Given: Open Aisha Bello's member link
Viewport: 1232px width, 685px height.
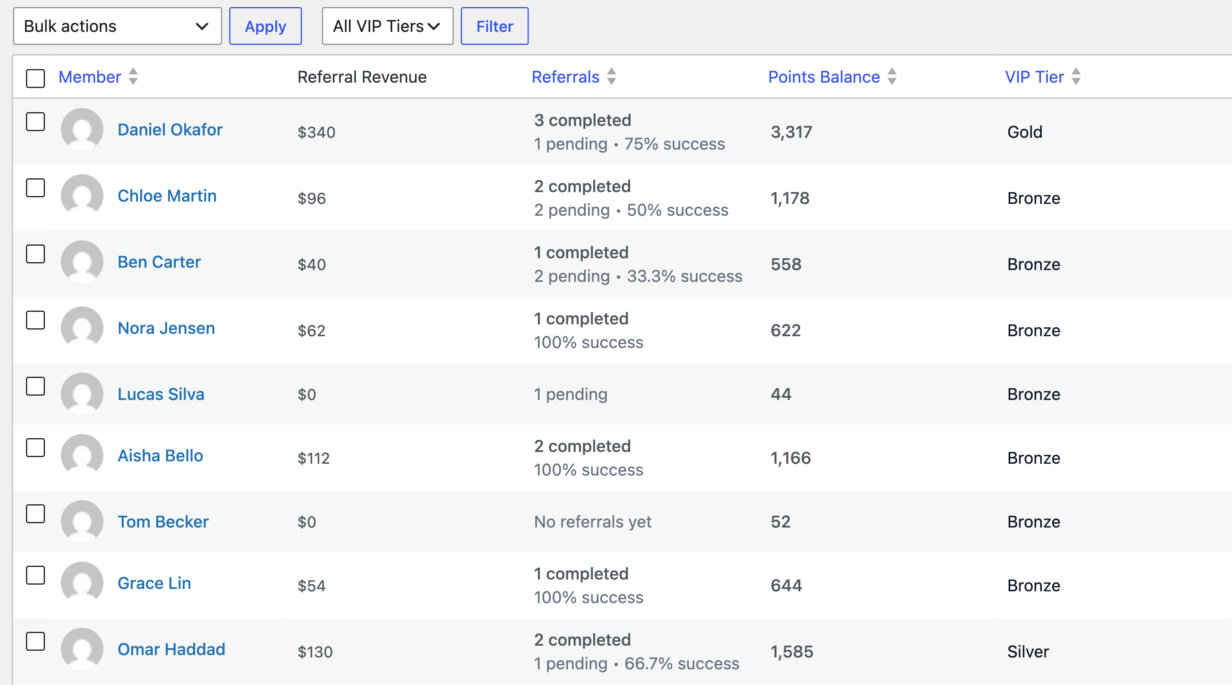Looking at the screenshot, I should pos(160,456).
